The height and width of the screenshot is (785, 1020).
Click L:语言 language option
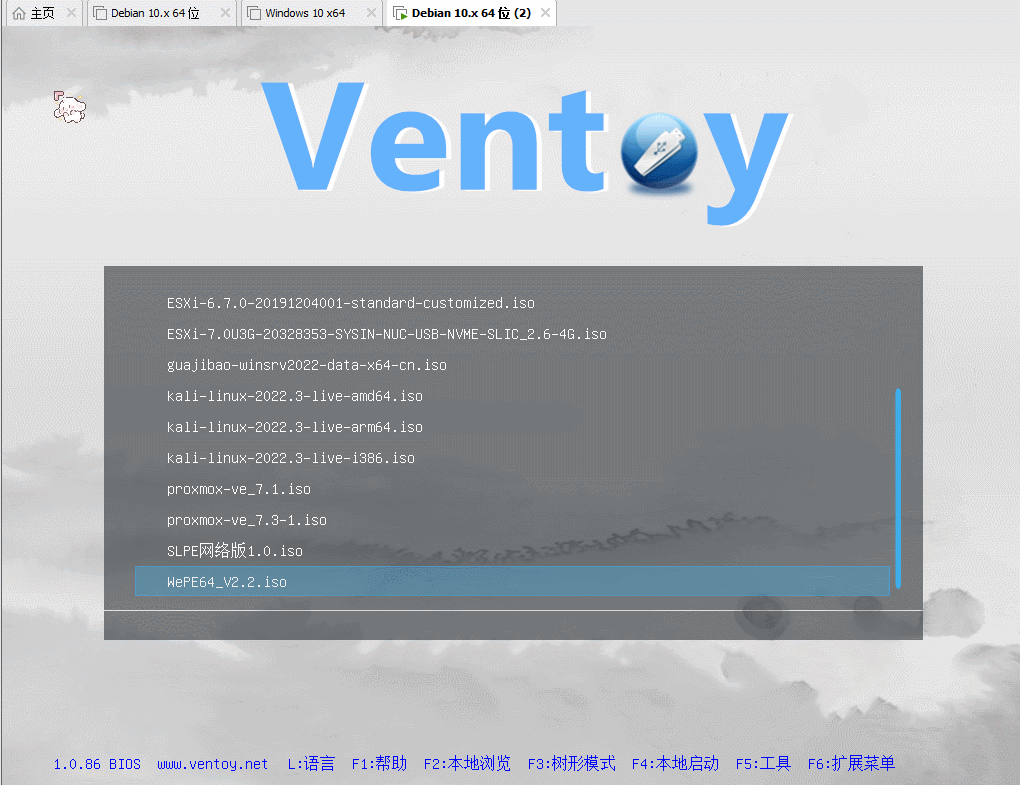[311, 764]
